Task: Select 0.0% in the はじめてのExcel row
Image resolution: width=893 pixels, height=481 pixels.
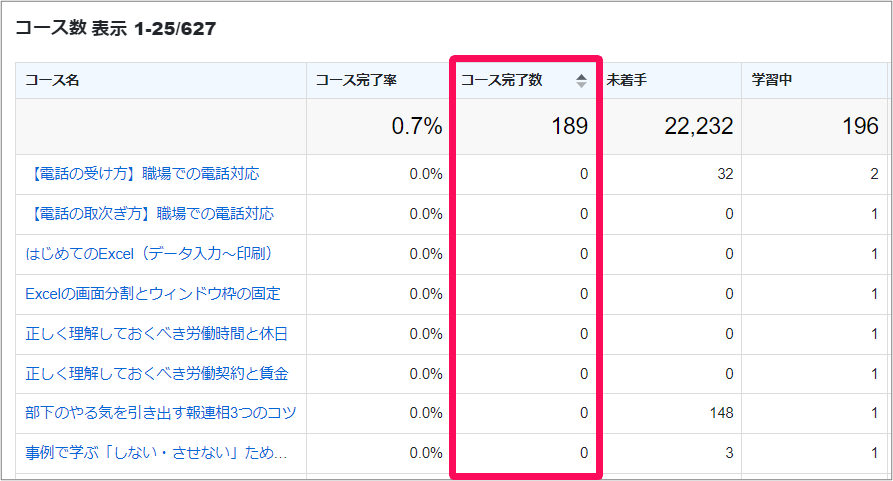Action: tap(426, 253)
